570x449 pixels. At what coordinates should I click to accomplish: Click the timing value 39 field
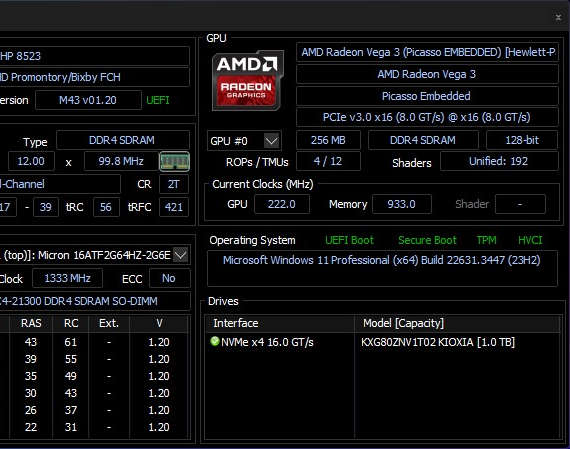coord(45,207)
